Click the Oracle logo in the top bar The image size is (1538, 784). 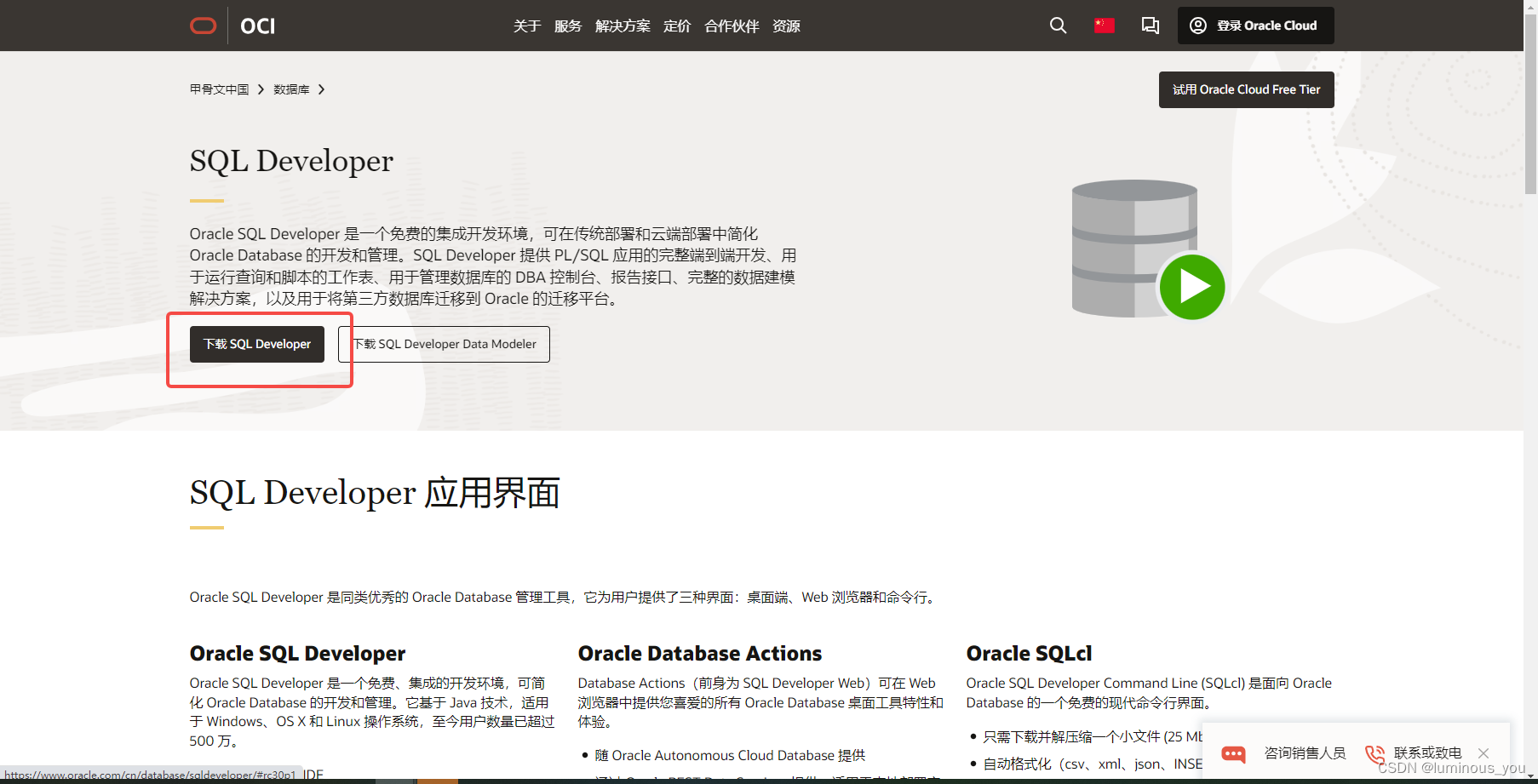(203, 26)
